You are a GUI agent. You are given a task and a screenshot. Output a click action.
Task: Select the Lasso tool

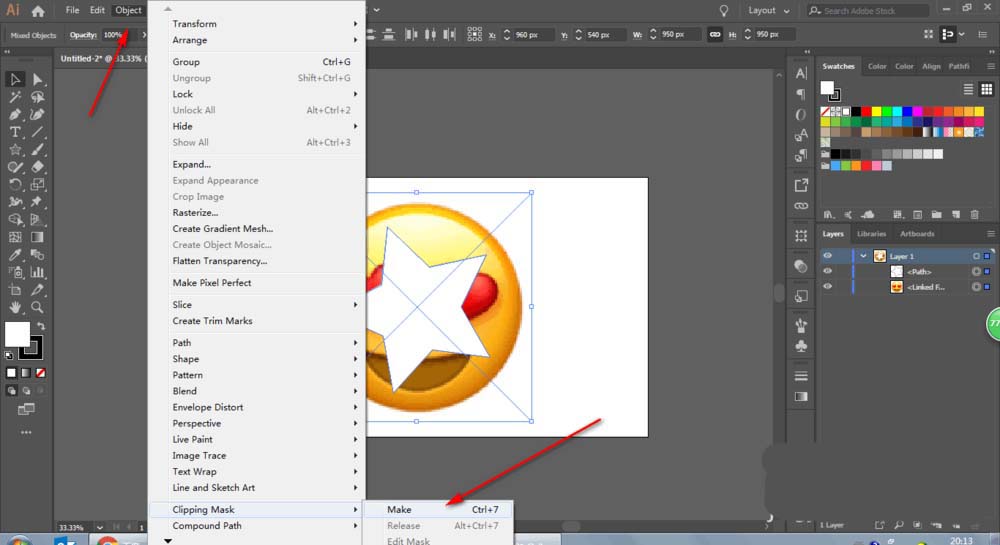point(38,97)
